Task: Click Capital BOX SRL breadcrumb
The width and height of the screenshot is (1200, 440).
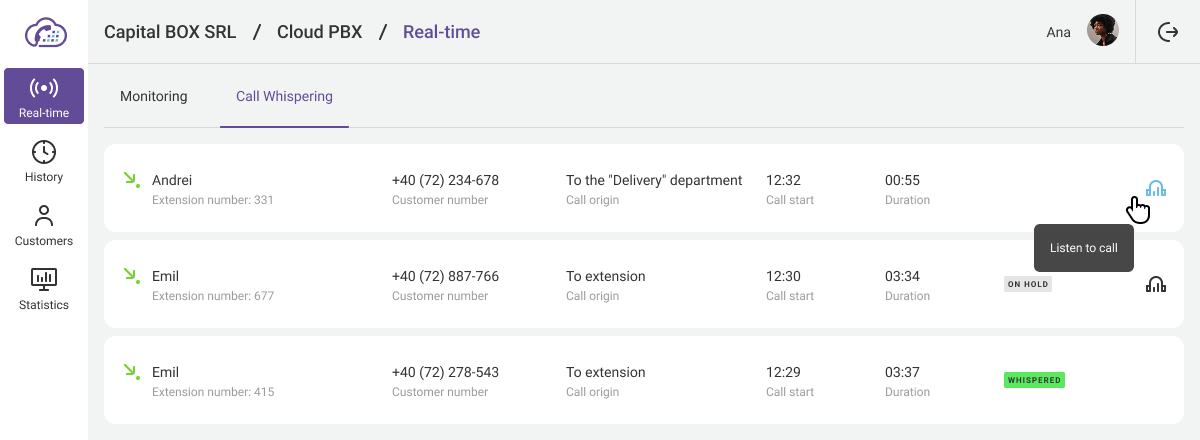Action: point(170,32)
